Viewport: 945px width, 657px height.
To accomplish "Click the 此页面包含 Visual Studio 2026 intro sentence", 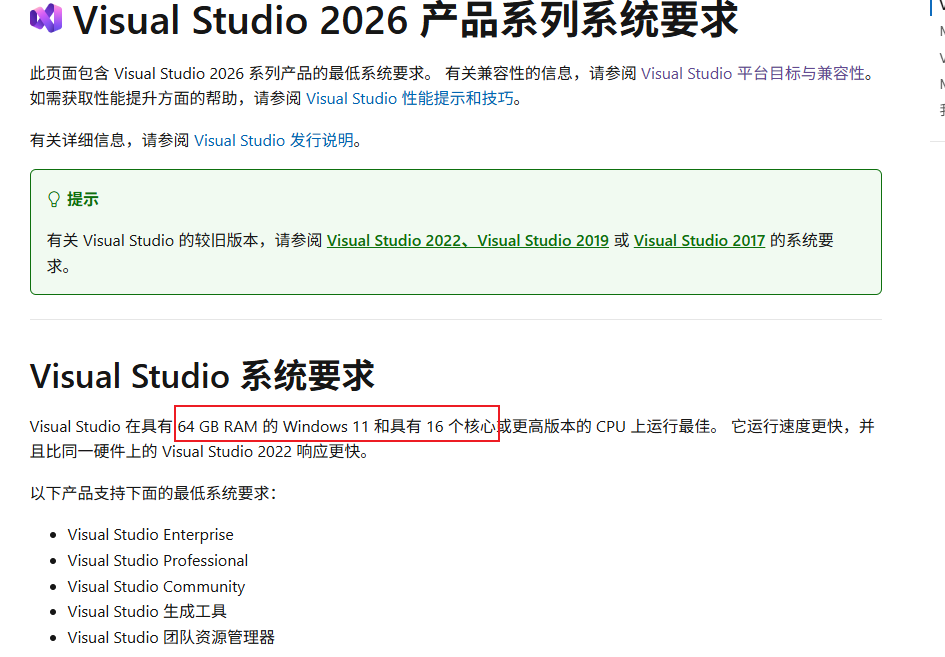I will pos(231,74).
